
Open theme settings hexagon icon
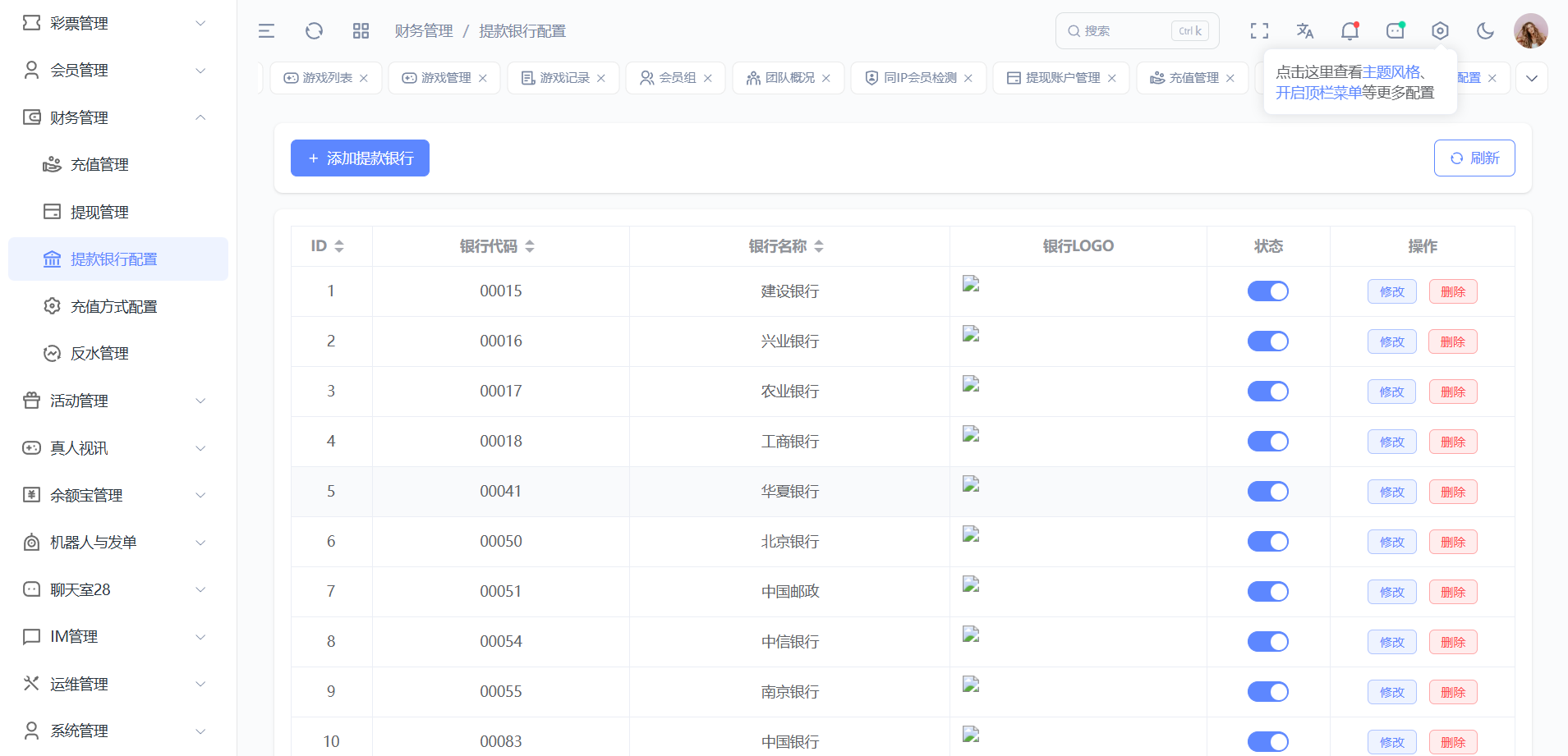1440,31
